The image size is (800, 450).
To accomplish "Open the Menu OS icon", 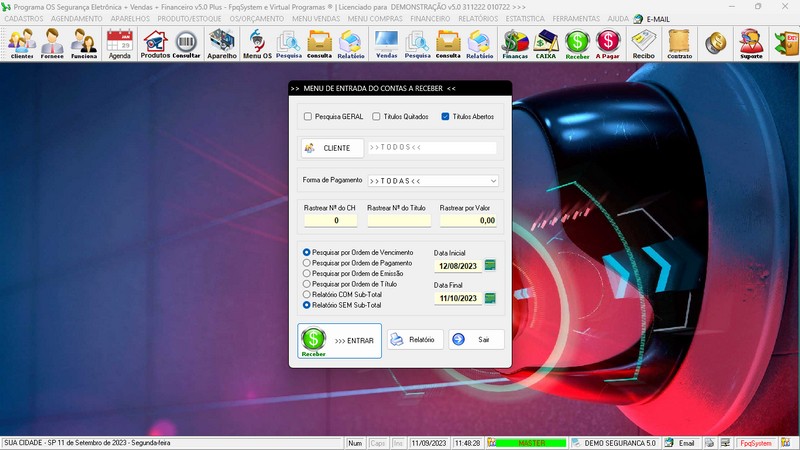I will point(257,44).
